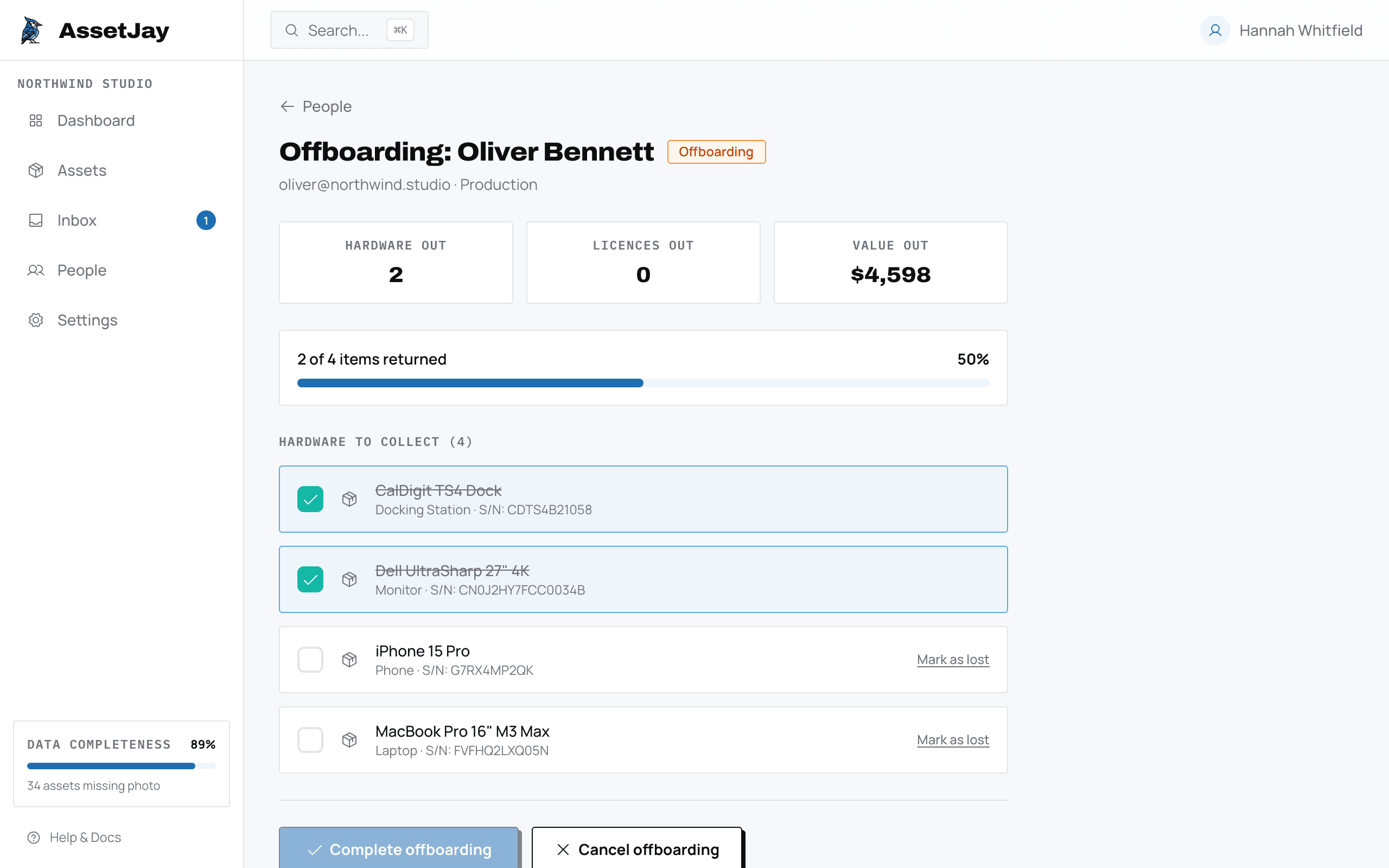Click the search magnifier icon
This screenshot has height=868, width=1389.
coord(291,30)
